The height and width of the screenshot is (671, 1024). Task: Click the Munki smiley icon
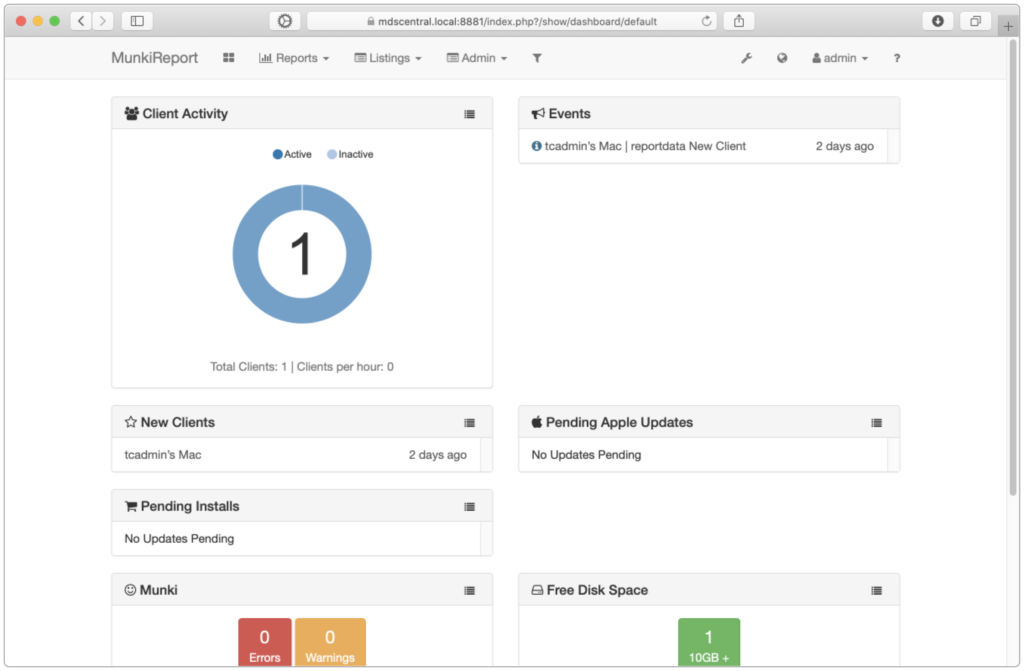[130, 590]
